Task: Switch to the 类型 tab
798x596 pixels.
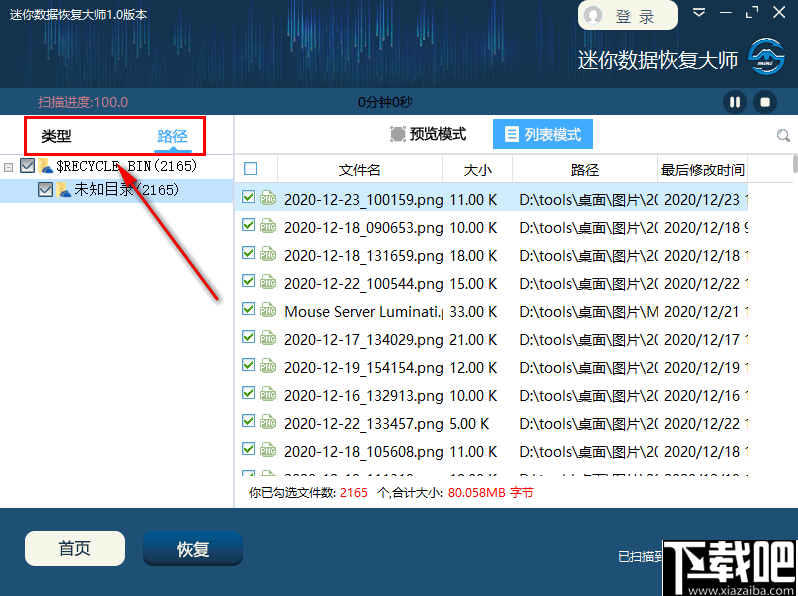Action: click(x=56, y=136)
